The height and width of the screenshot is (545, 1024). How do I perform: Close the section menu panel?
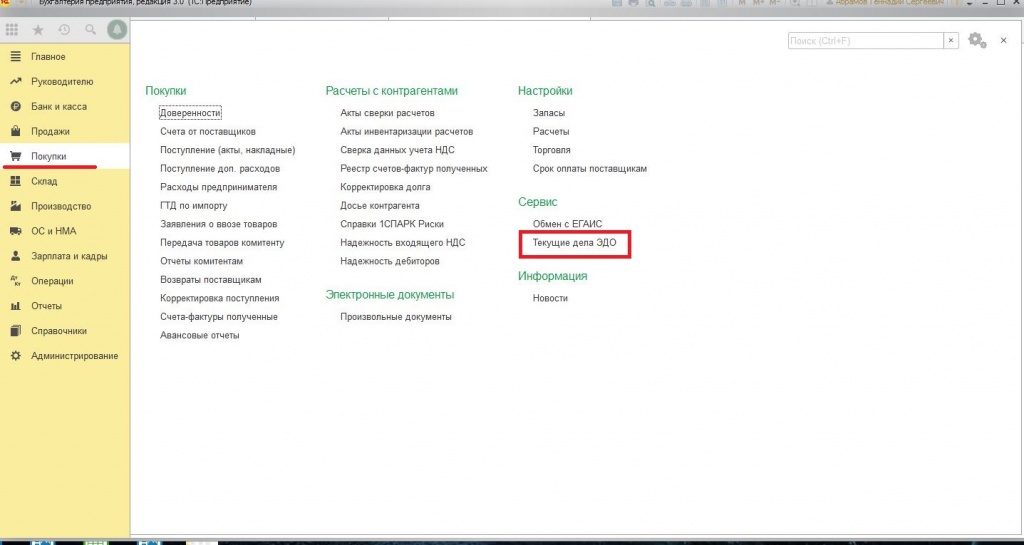coord(1004,40)
